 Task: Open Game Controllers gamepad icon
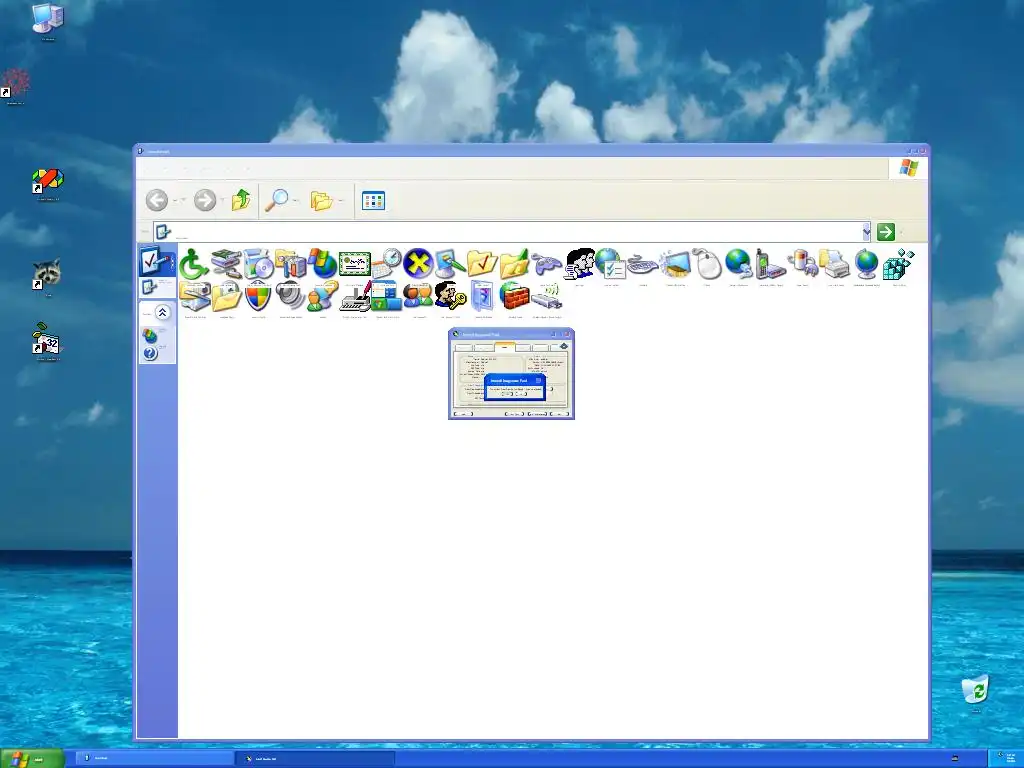pos(547,264)
